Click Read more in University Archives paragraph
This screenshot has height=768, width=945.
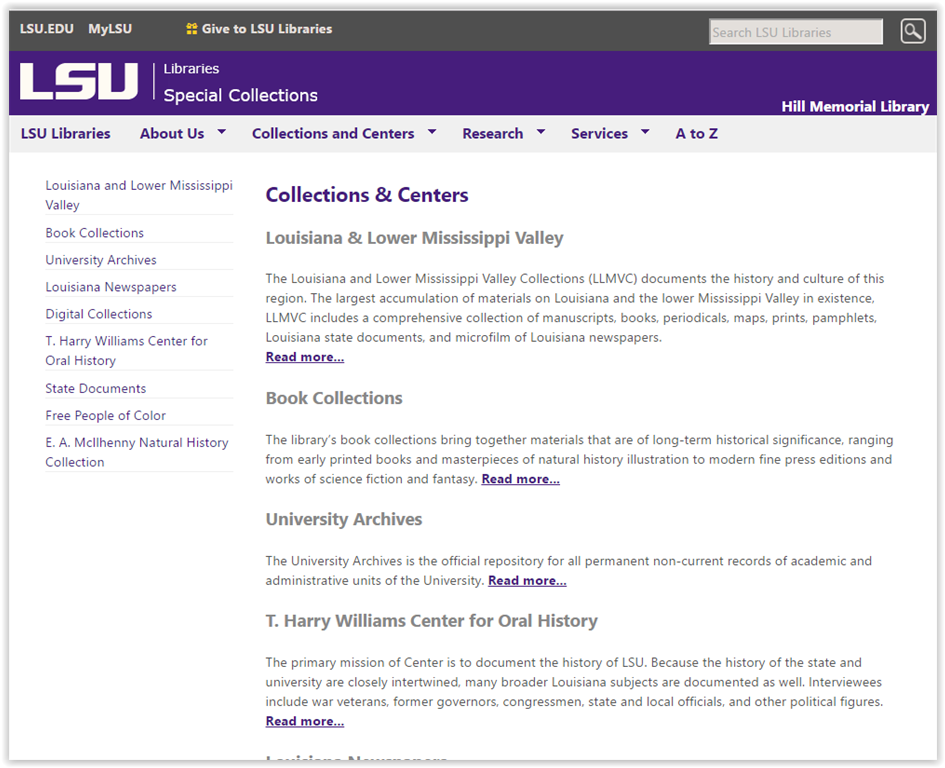(527, 581)
